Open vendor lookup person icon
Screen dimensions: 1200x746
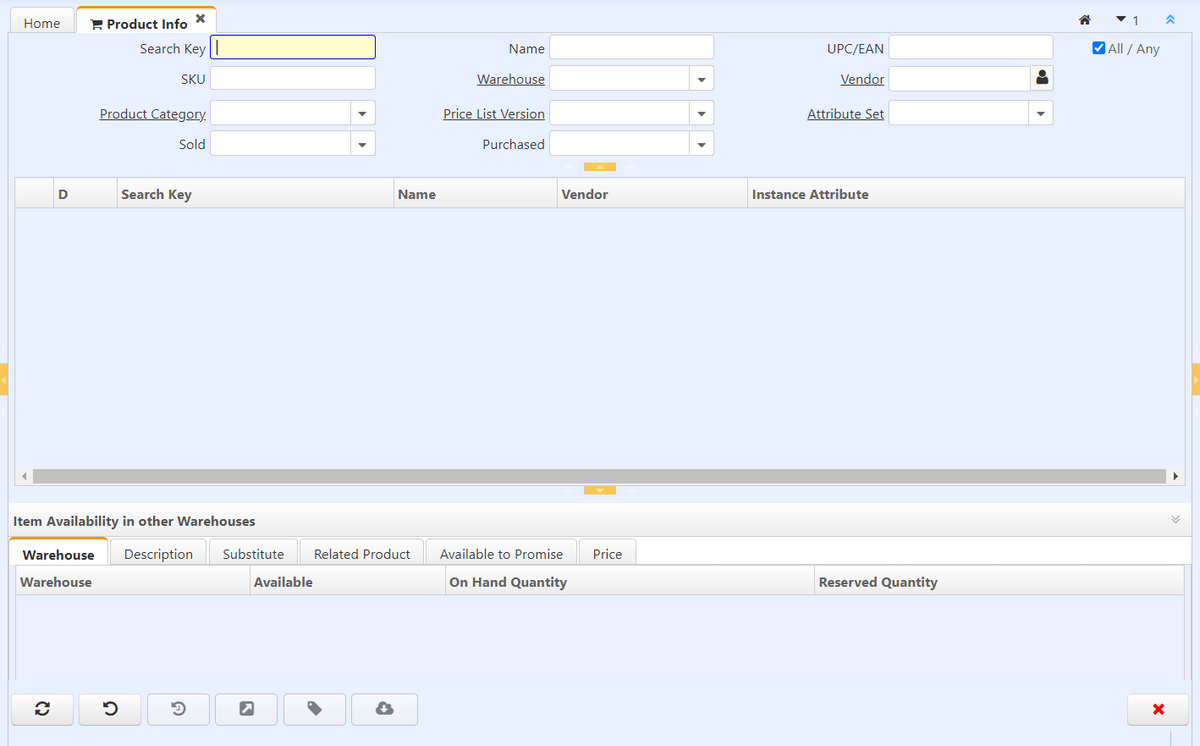1042,78
